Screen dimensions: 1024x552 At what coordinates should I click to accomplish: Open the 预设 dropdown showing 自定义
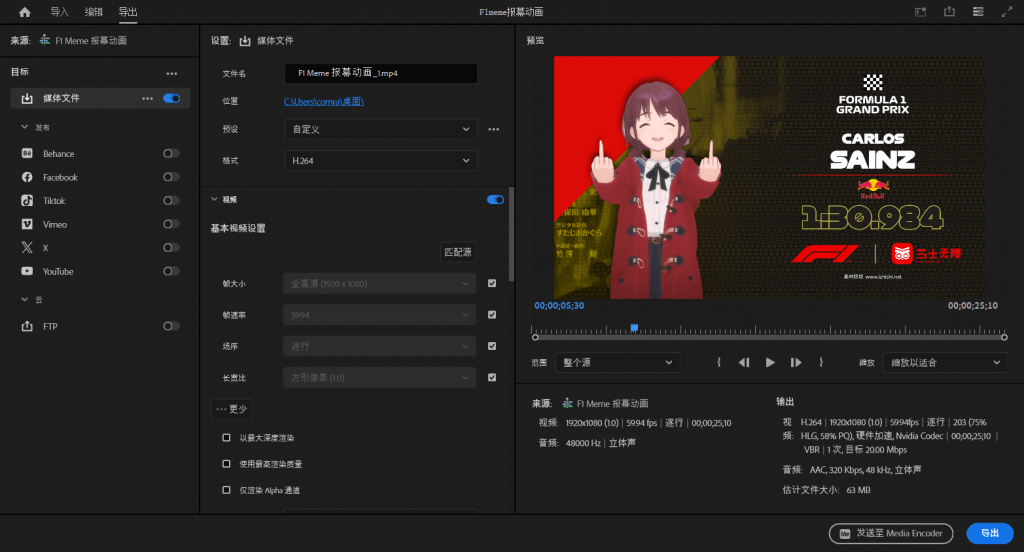381,129
